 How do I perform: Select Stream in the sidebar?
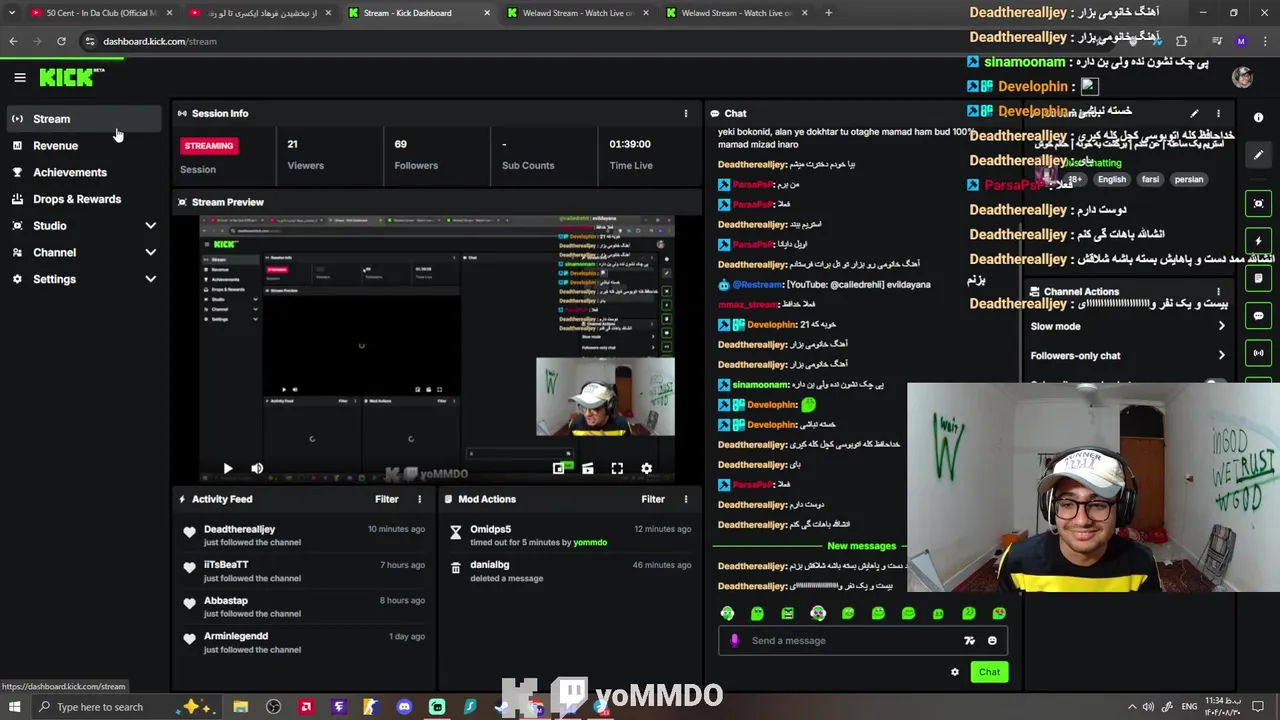[84, 119]
